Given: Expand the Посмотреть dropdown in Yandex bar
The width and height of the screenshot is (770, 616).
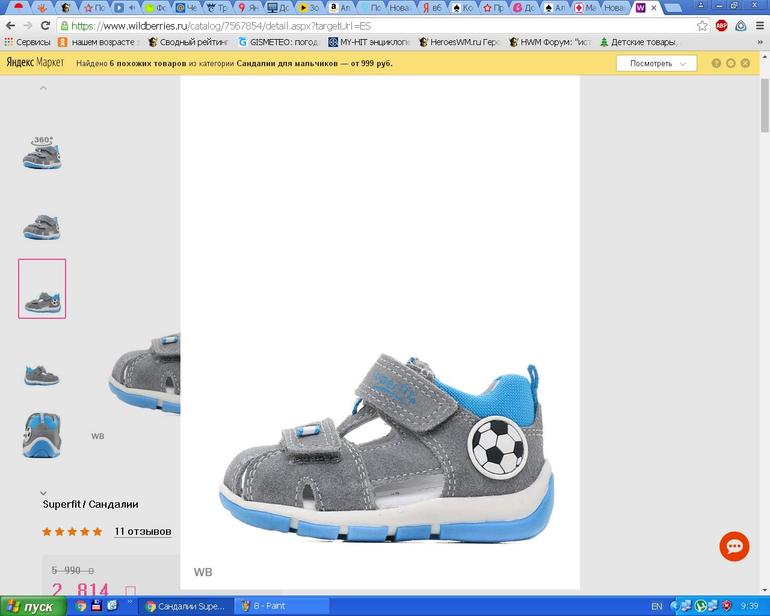Looking at the screenshot, I should 656,64.
